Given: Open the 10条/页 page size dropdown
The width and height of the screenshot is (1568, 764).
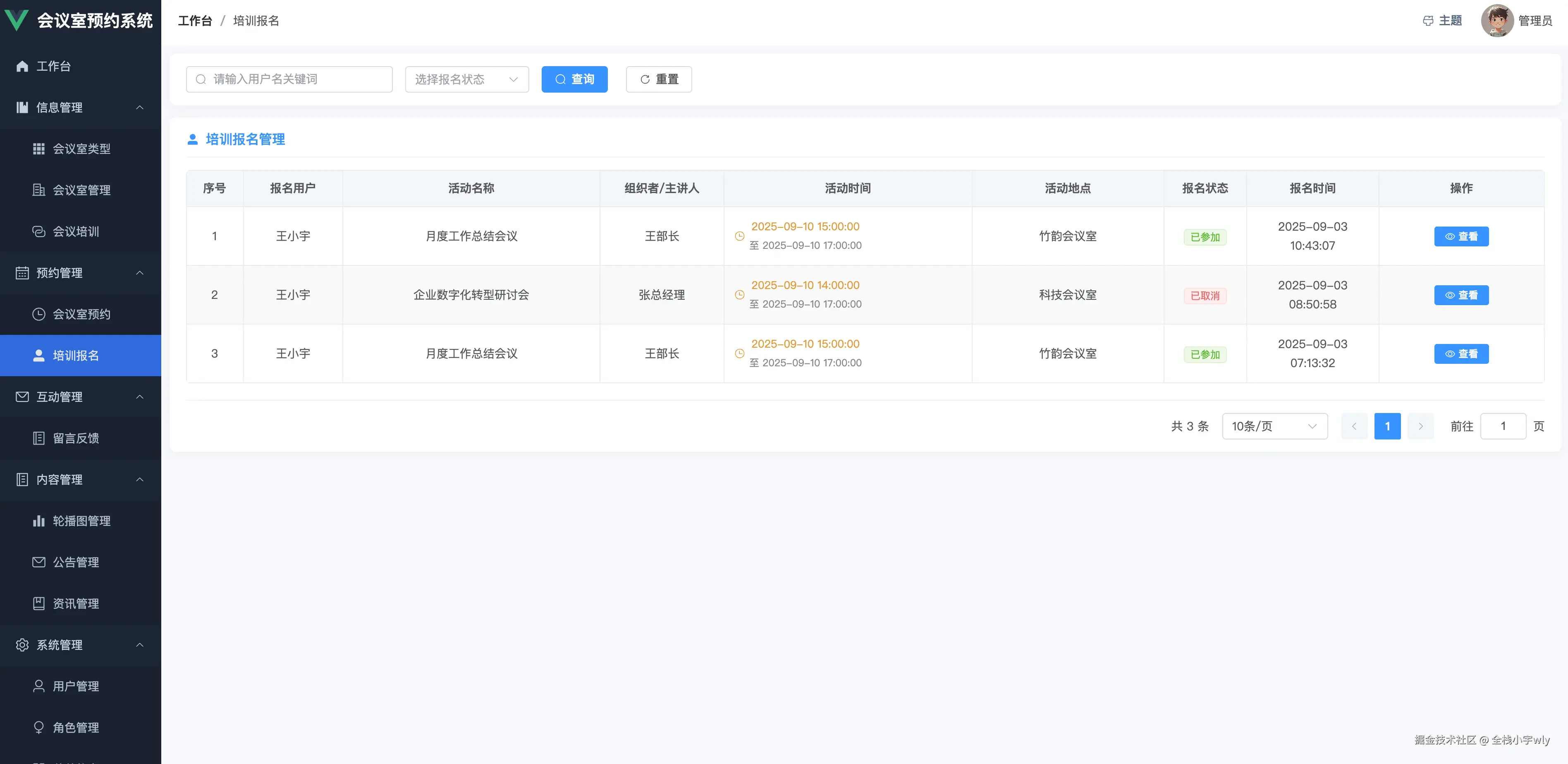Looking at the screenshot, I should click(1274, 426).
